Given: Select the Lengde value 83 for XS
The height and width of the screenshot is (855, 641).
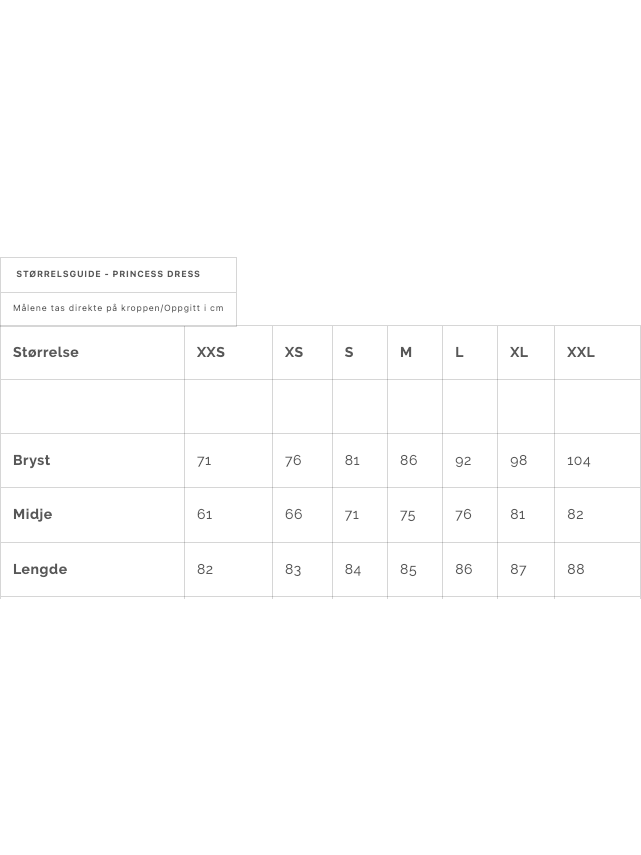Looking at the screenshot, I should [293, 569].
